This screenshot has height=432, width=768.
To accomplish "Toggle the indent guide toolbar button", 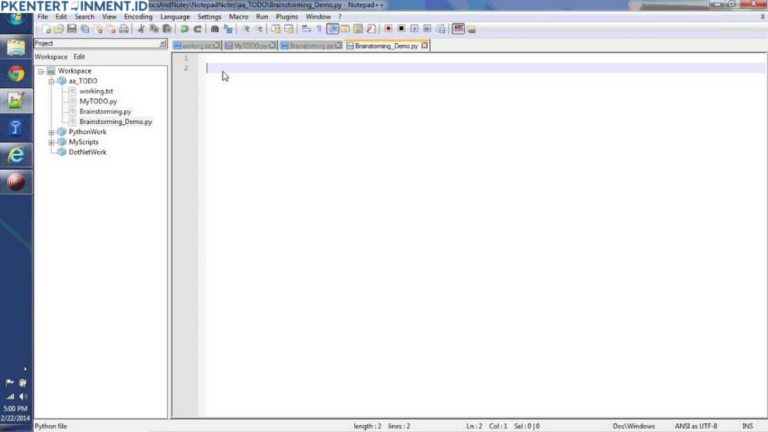I will click(x=333, y=29).
